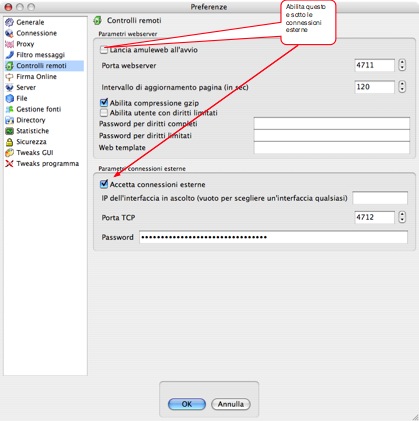Uncheck Accetta connessioni esterne
The height and width of the screenshot is (421, 419).
click(x=104, y=184)
